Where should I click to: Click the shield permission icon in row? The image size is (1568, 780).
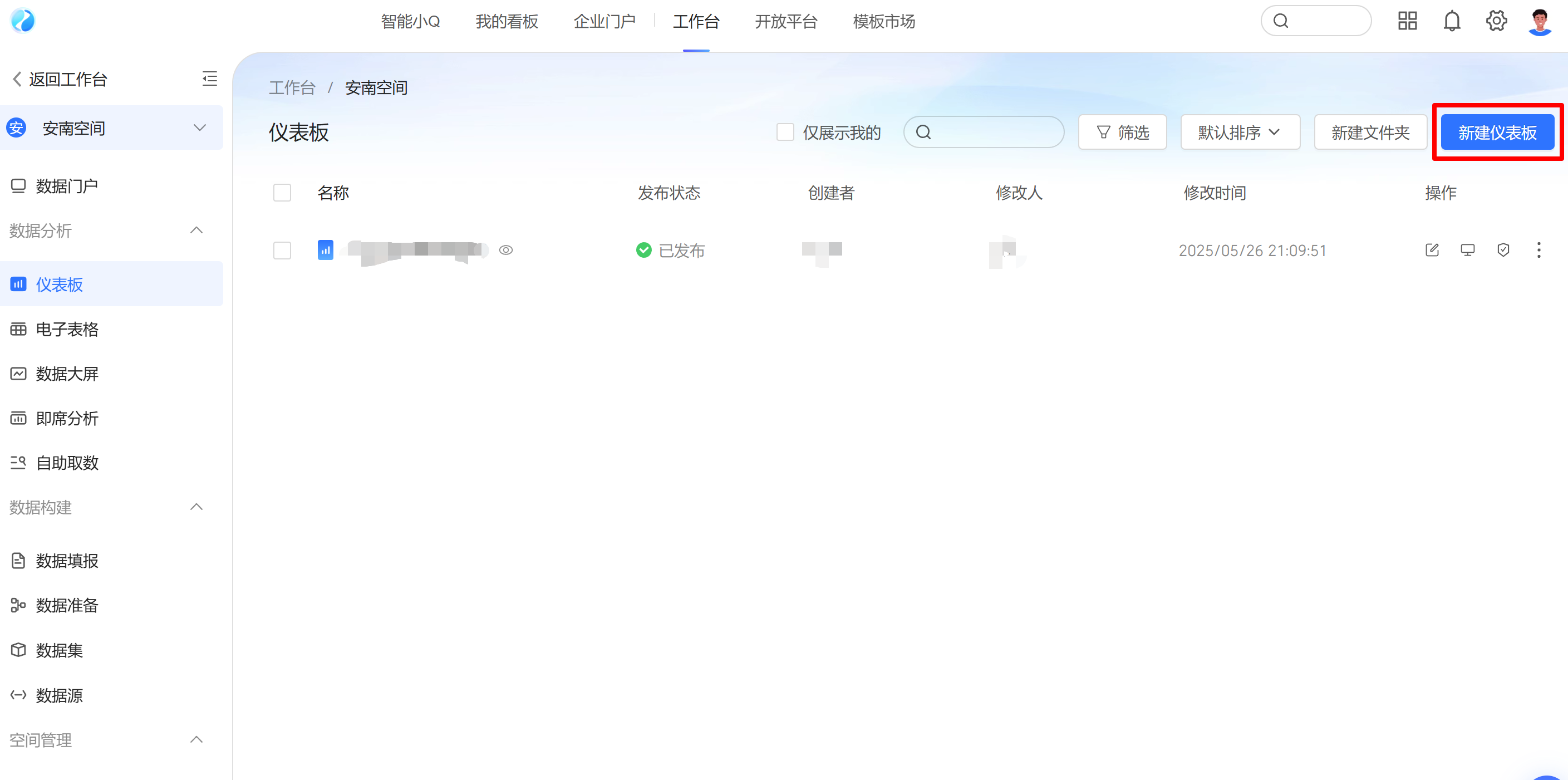click(x=1503, y=251)
